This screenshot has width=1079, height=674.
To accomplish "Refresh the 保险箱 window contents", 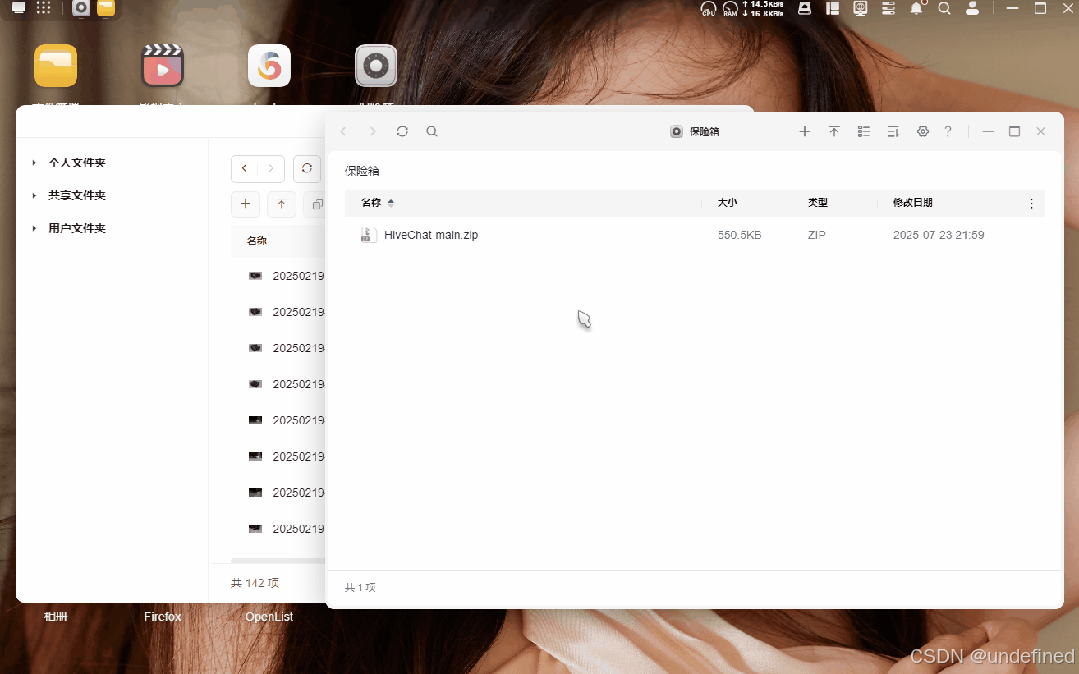I will (402, 131).
